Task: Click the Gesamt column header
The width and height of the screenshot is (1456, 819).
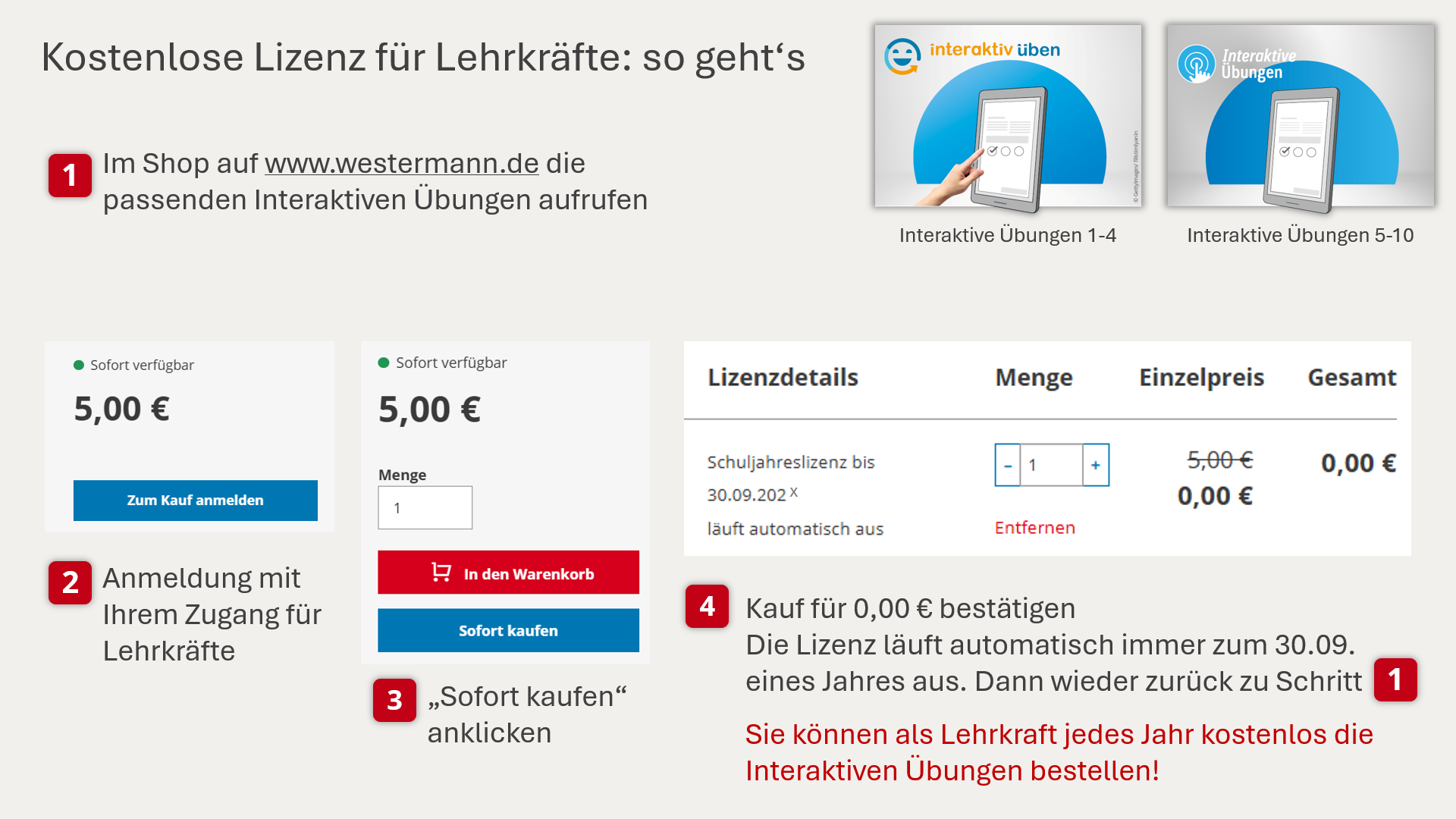Action: point(1351,377)
